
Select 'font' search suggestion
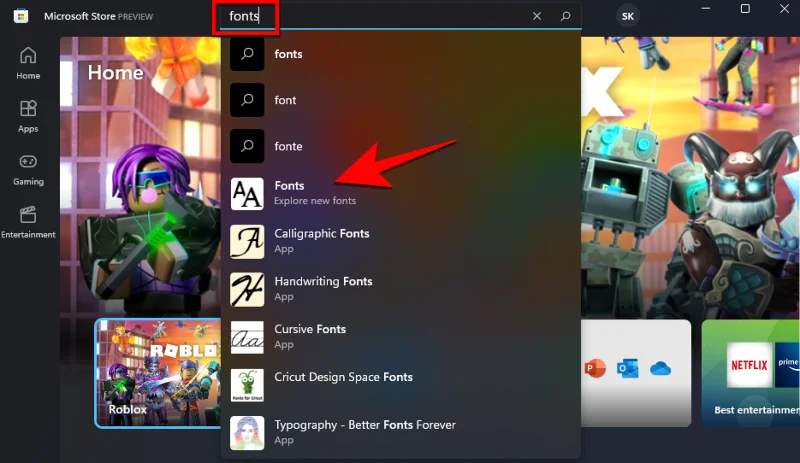pyautogui.click(x=401, y=100)
